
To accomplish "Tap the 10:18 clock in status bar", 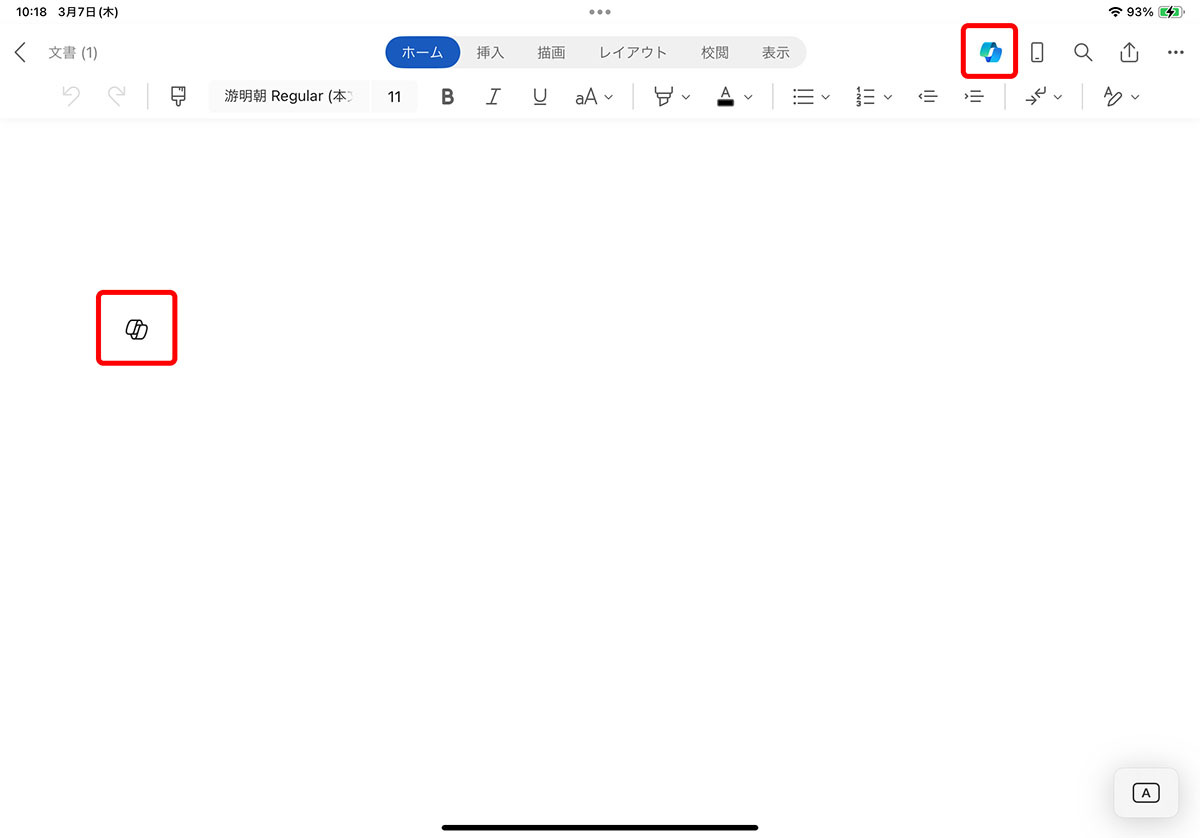I will pyautogui.click(x=32, y=12).
